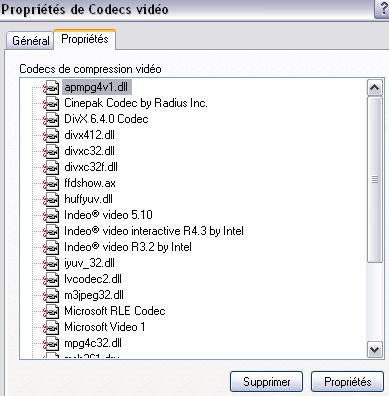Select the apmpg4v1.dll entry
This screenshot has height=396, width=389.
(x=96, y=87)
